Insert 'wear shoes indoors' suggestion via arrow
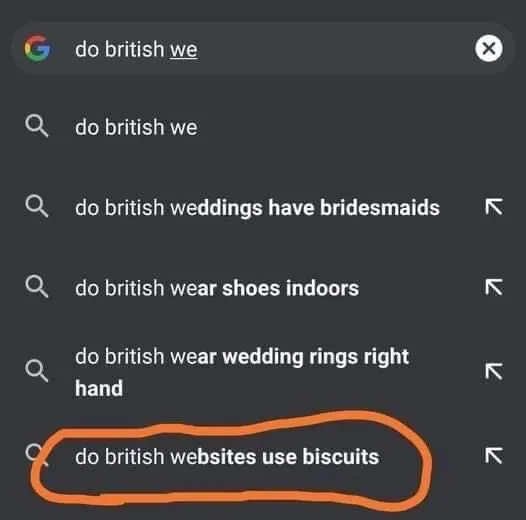 tap(494, 287)
